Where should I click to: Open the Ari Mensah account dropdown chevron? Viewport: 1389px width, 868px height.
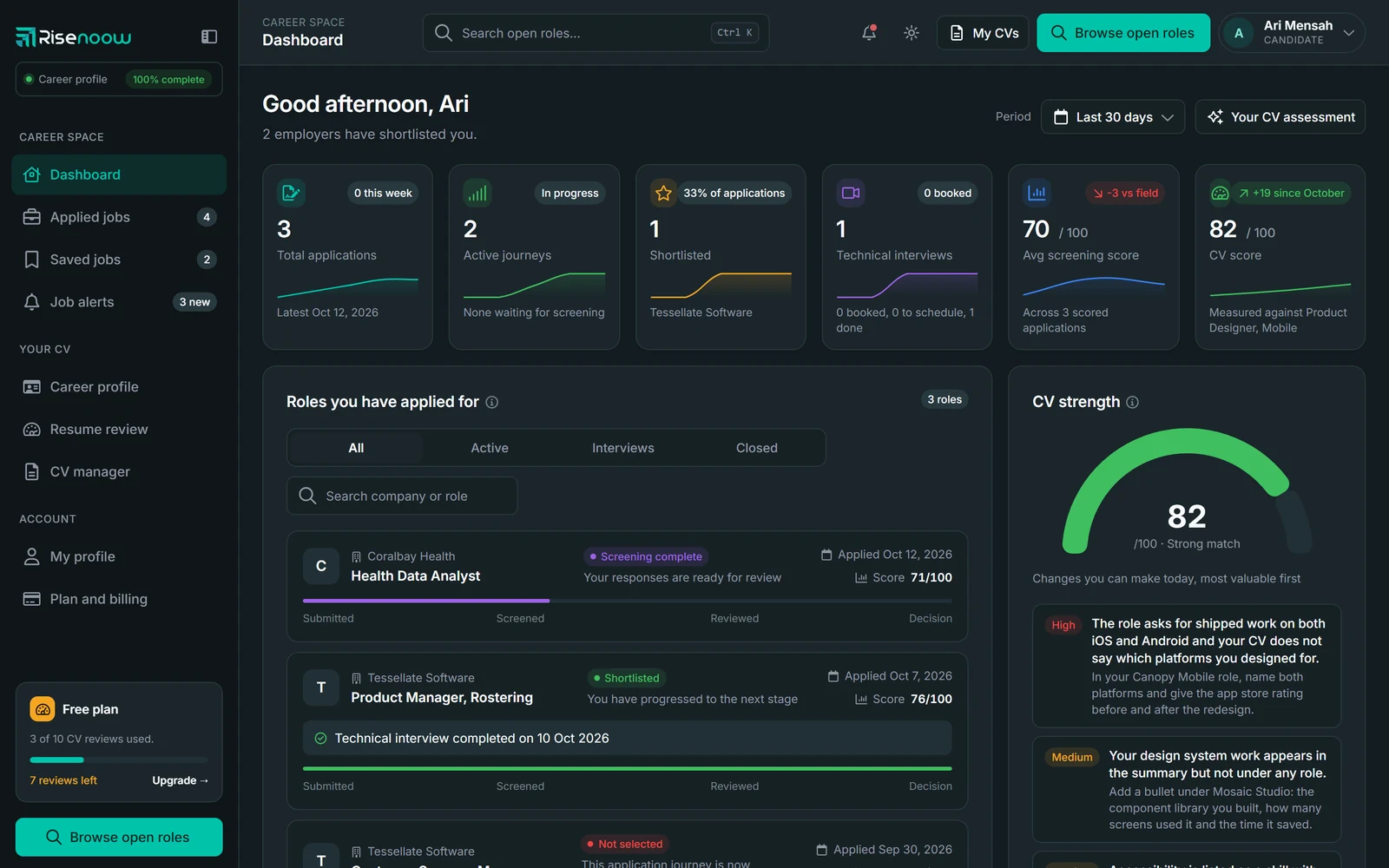1349,33
